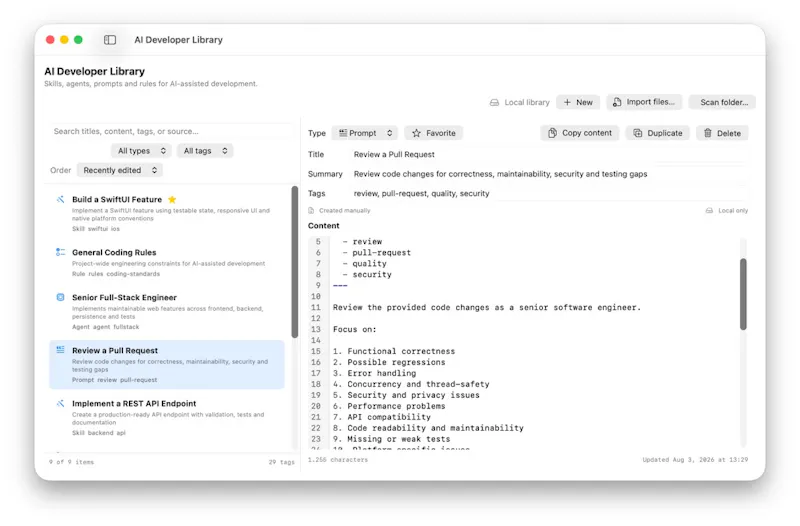Select Implement a REST API Endpoint item
Image resolution: width=800 pixels, height=526 pixels.
tap(167, 417)
